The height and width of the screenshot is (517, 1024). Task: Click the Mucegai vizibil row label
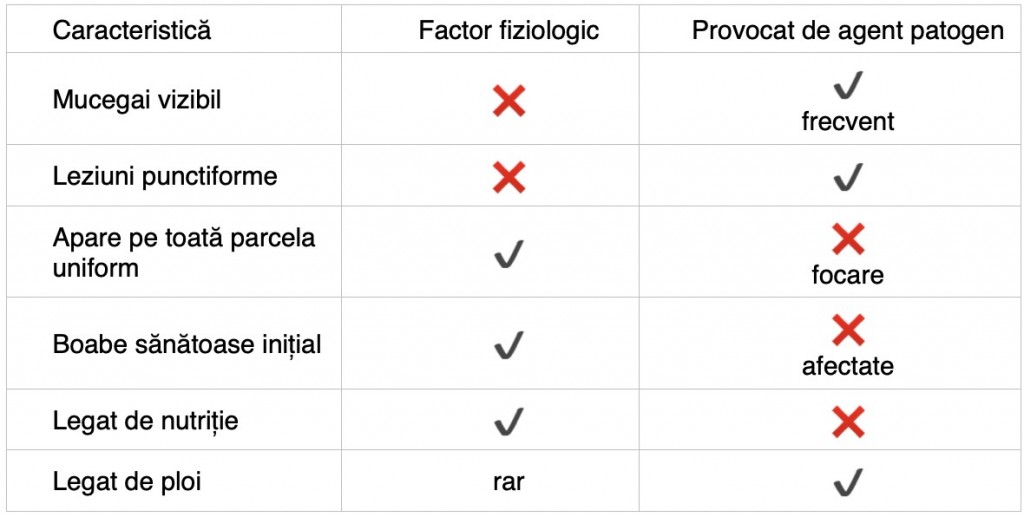pos(137,100)
